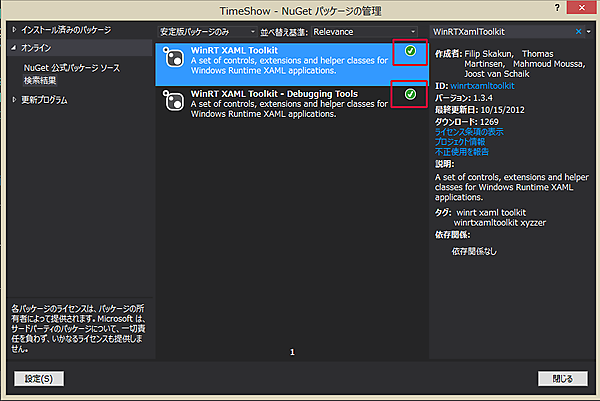Click the installed checkmark on WinRT XAML Toolkit
The image size is (600, 401).
click(410, 51)
